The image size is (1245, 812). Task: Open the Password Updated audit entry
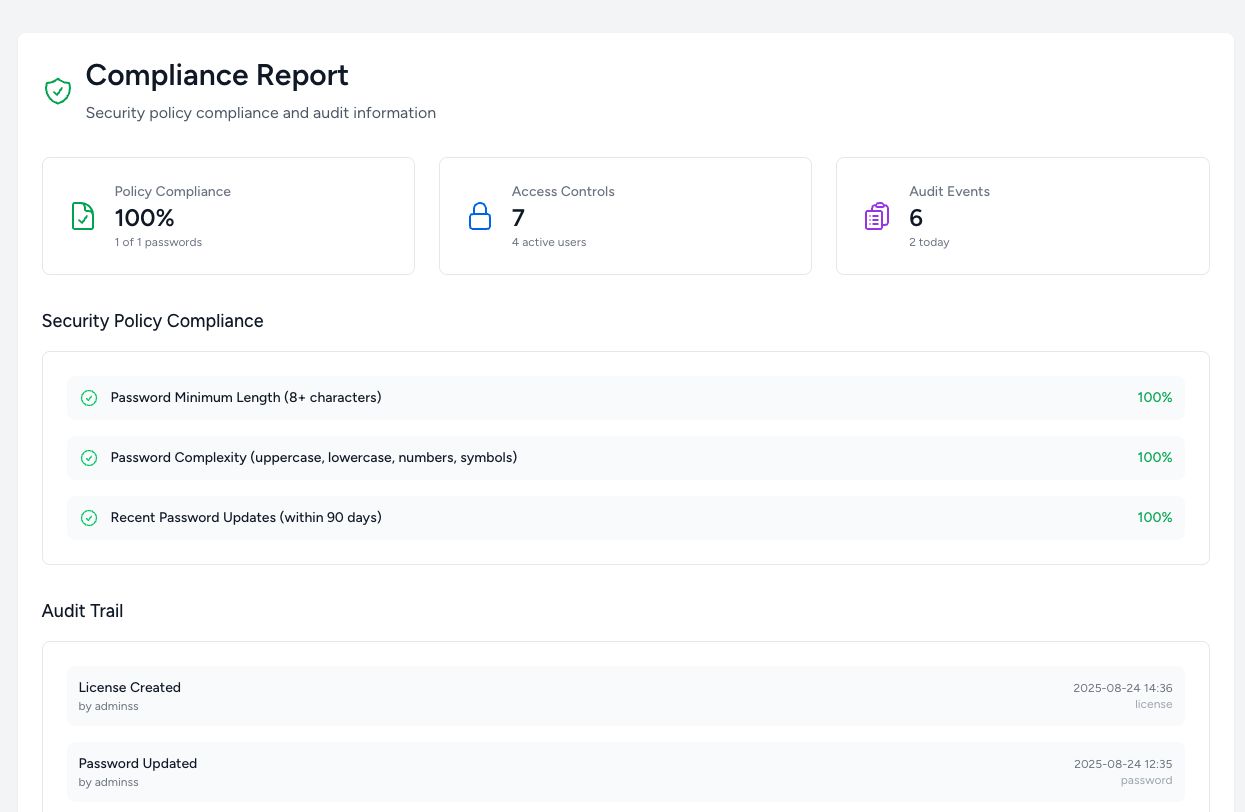tap(625, 772)
